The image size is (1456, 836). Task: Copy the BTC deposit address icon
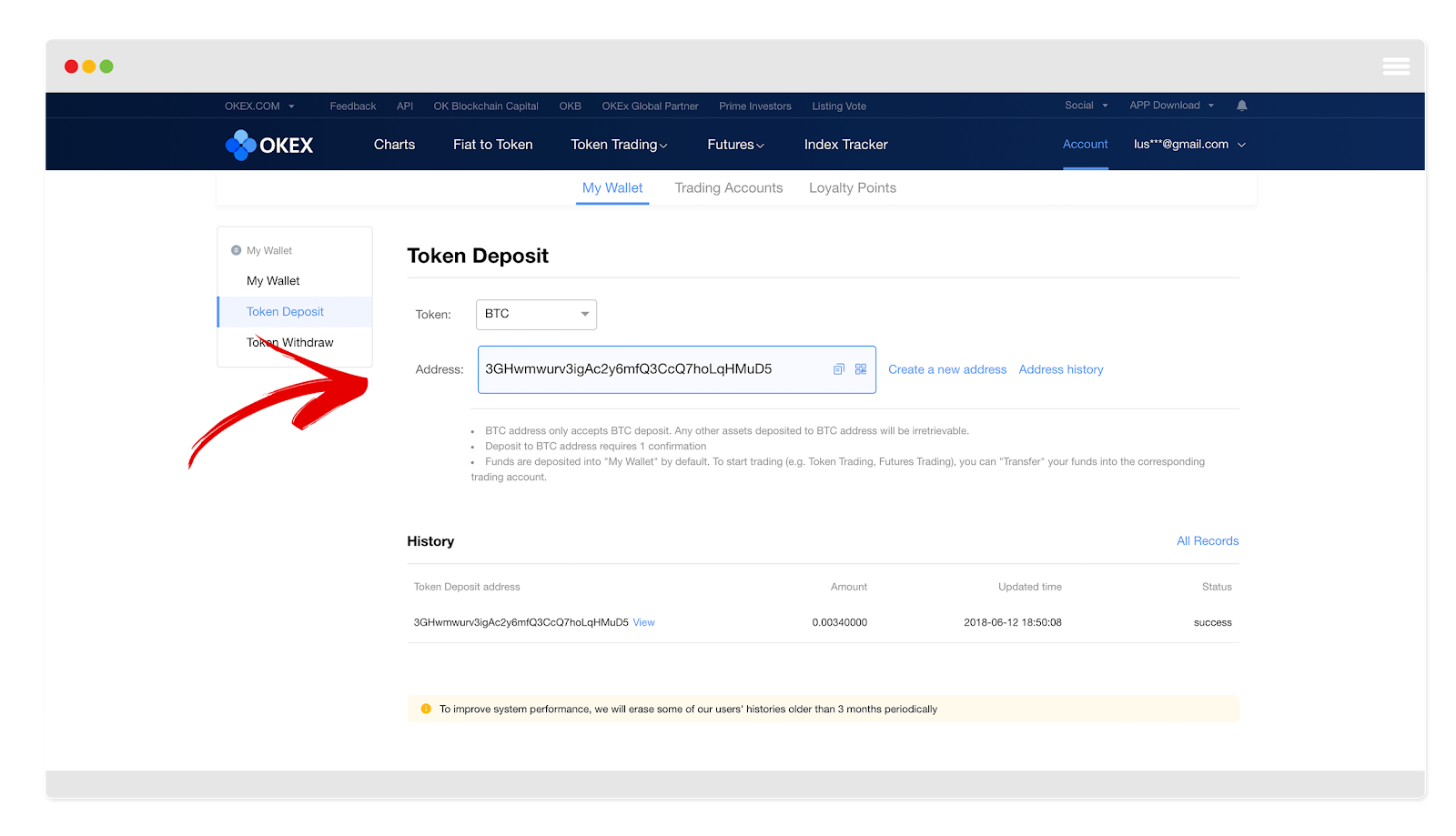(x=839, y=369)
